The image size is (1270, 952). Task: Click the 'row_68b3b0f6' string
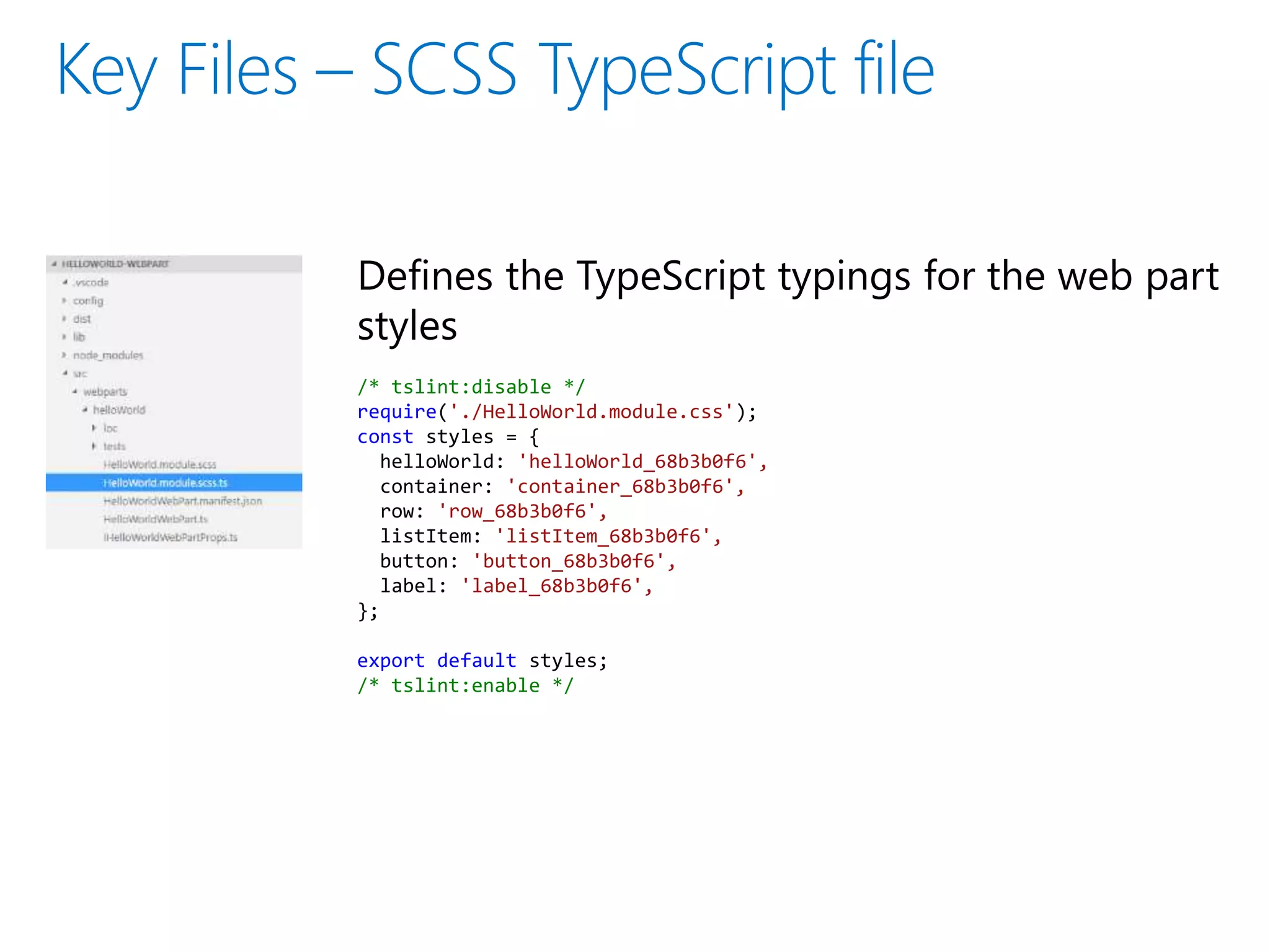(x=517, y=511)
